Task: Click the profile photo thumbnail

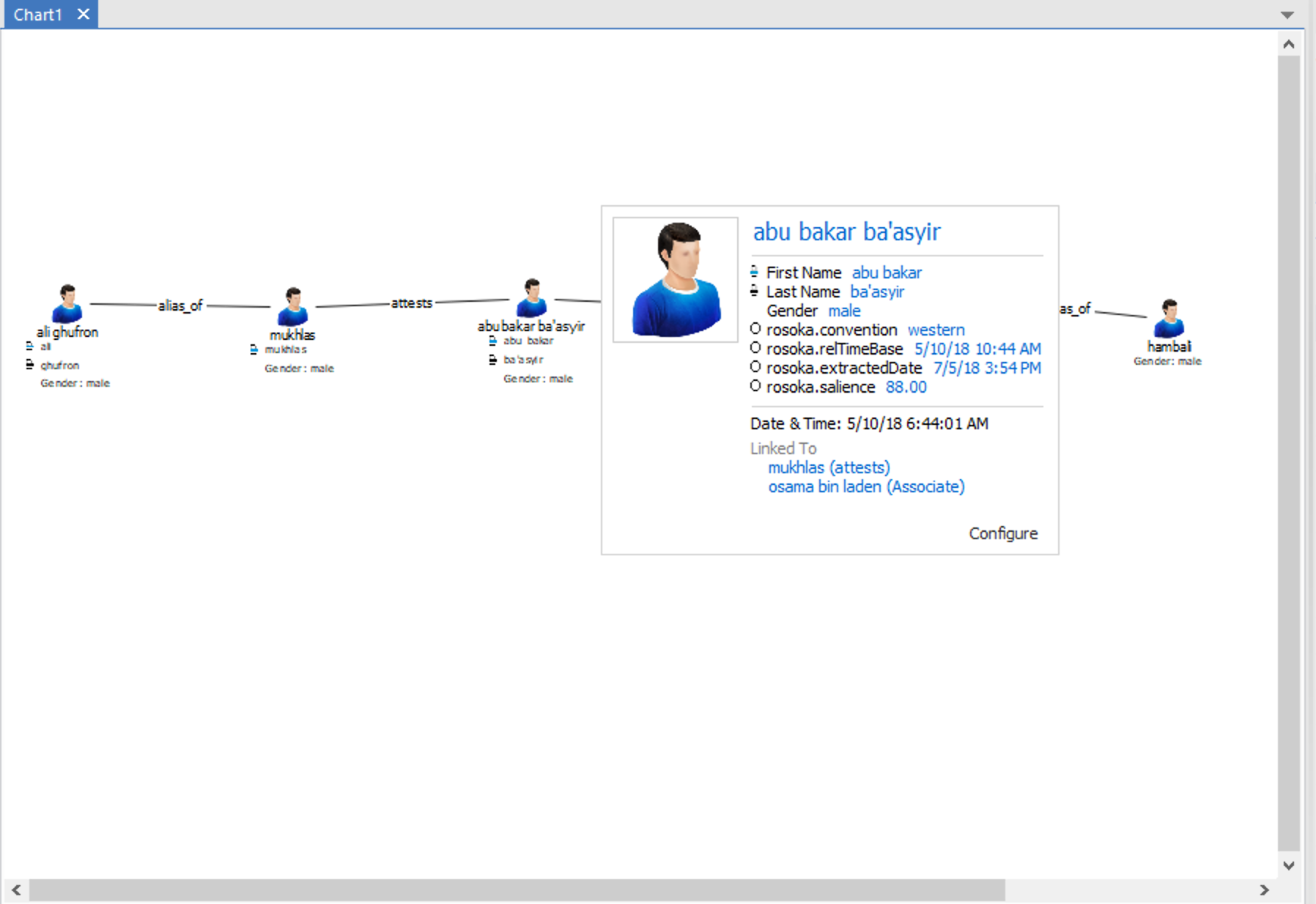Action: tap(675, 279)
